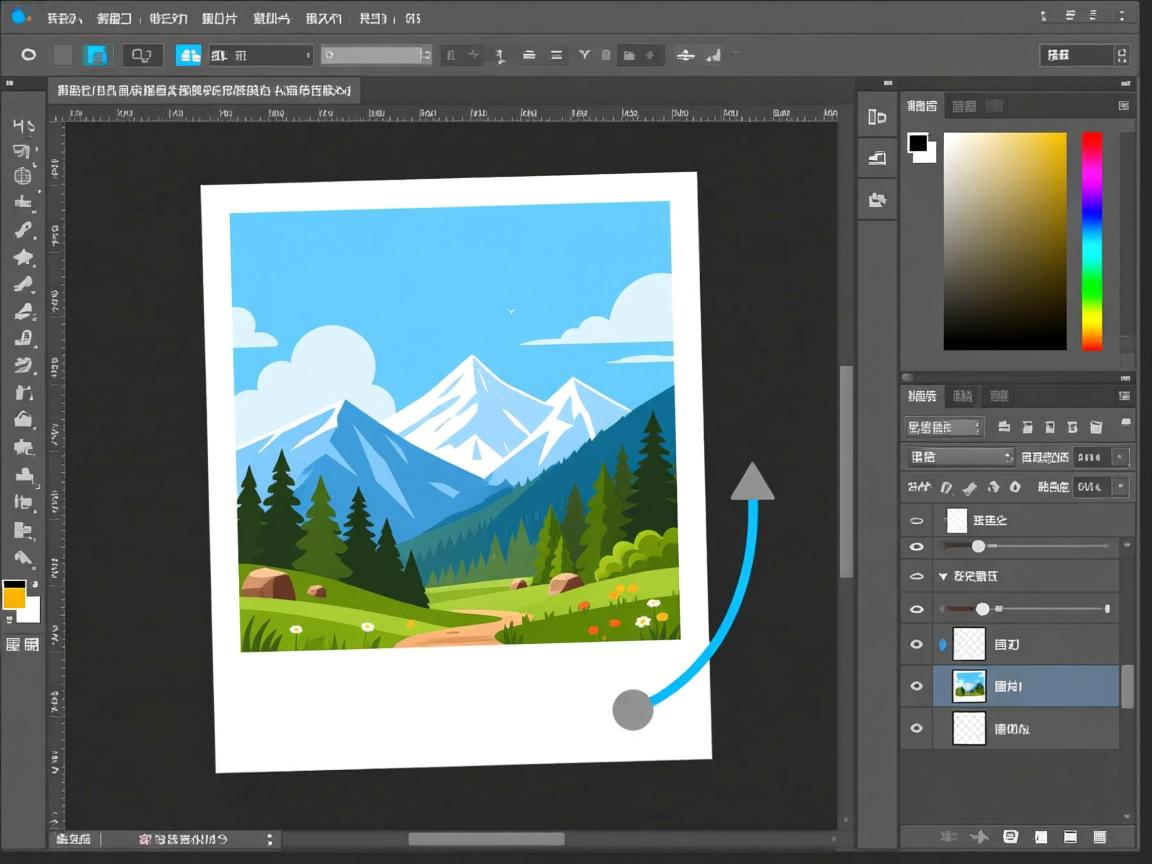Open the workspace dropdown at top right

[x=1084, y=56]
